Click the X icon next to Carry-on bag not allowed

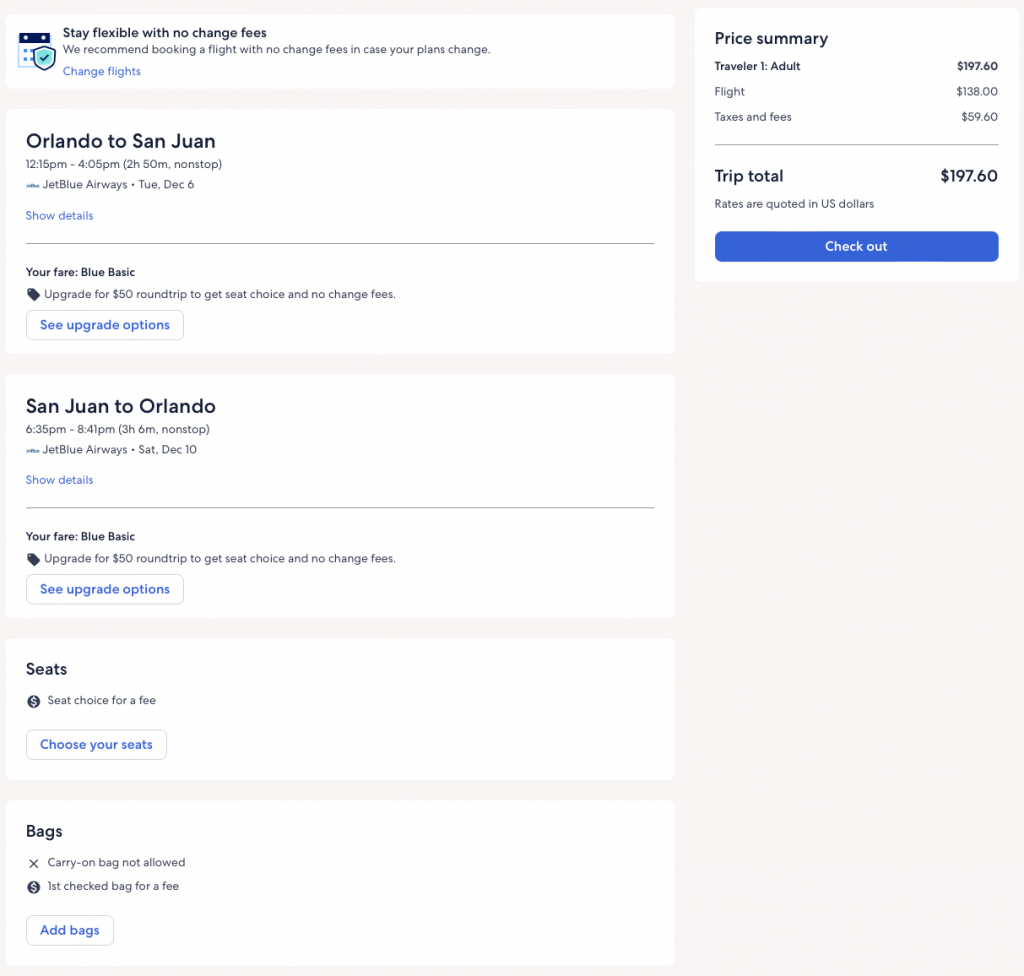(x=34, y=863)
